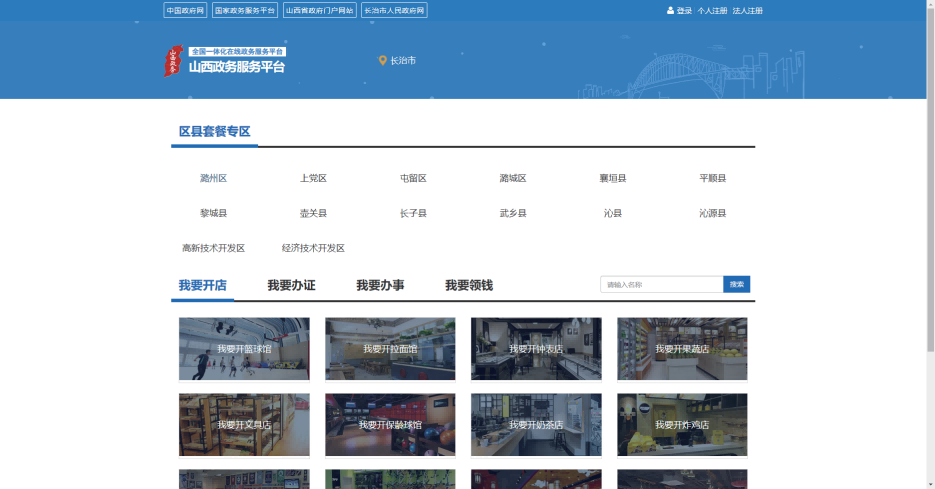Screen dimensions: 935x489
Task: Open the 山西省政府门户网站 link
Action: click(320, 10)
